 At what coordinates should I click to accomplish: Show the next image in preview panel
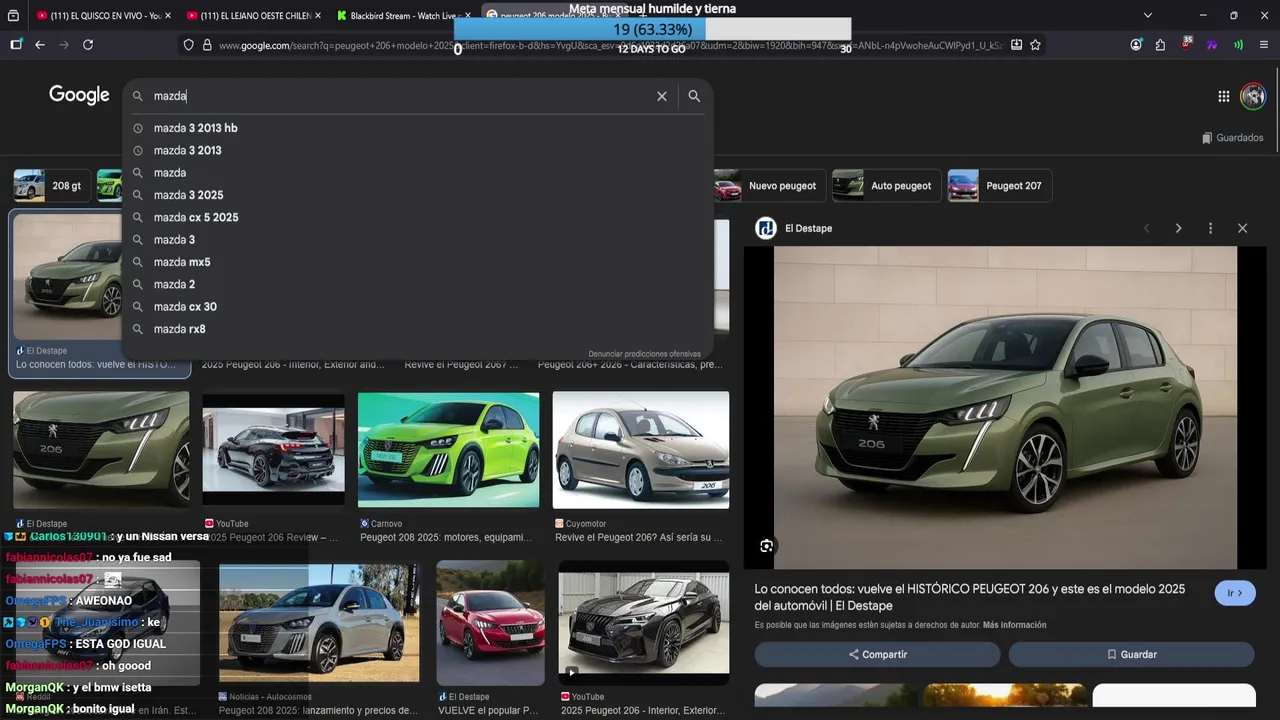pos(1178,228)
